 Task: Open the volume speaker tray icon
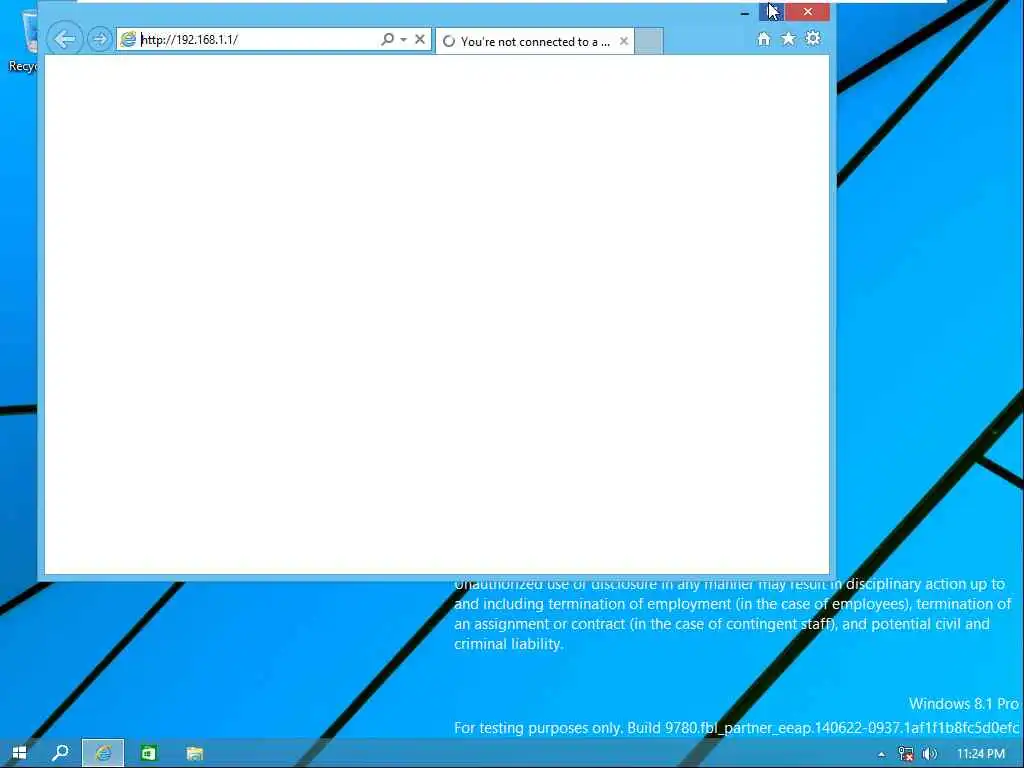(x=929, y=754)
